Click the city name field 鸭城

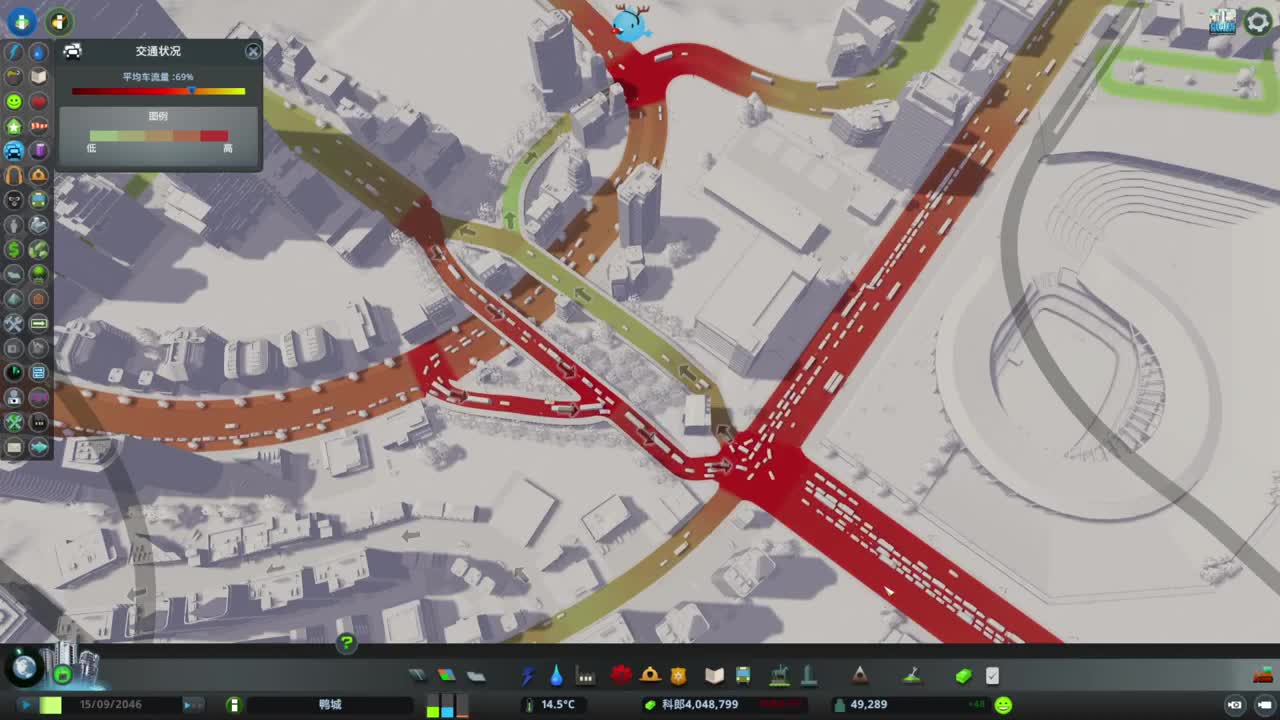click(x=330, y=705)
